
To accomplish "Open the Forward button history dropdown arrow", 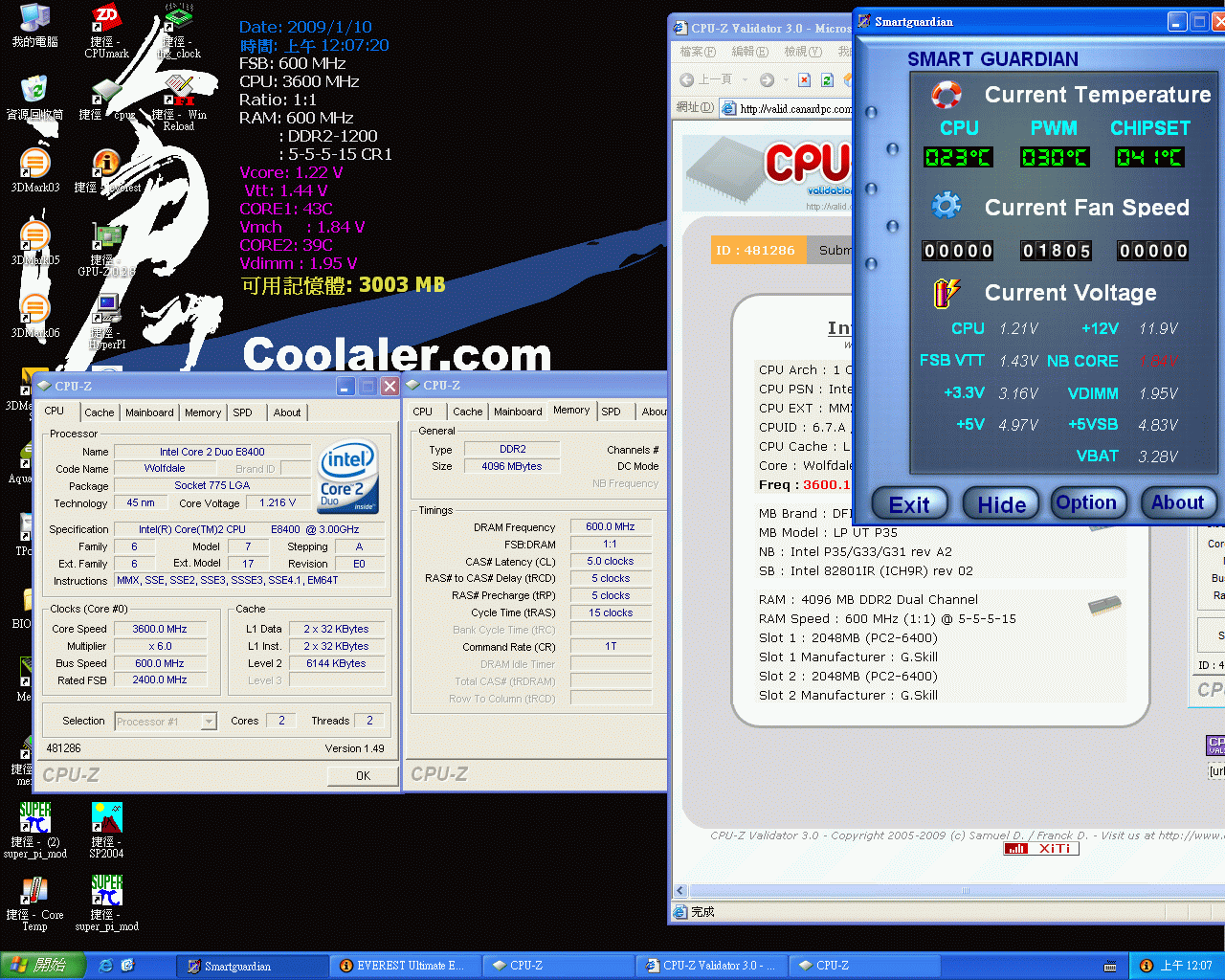I will pyautogui.click(x=786, y=79).
